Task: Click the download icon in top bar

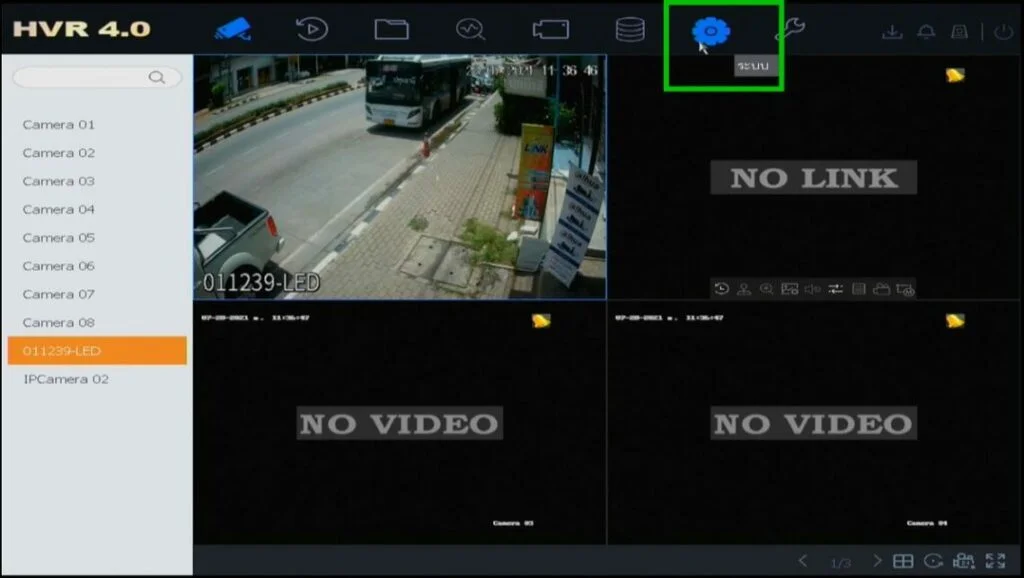Action: 891,32
